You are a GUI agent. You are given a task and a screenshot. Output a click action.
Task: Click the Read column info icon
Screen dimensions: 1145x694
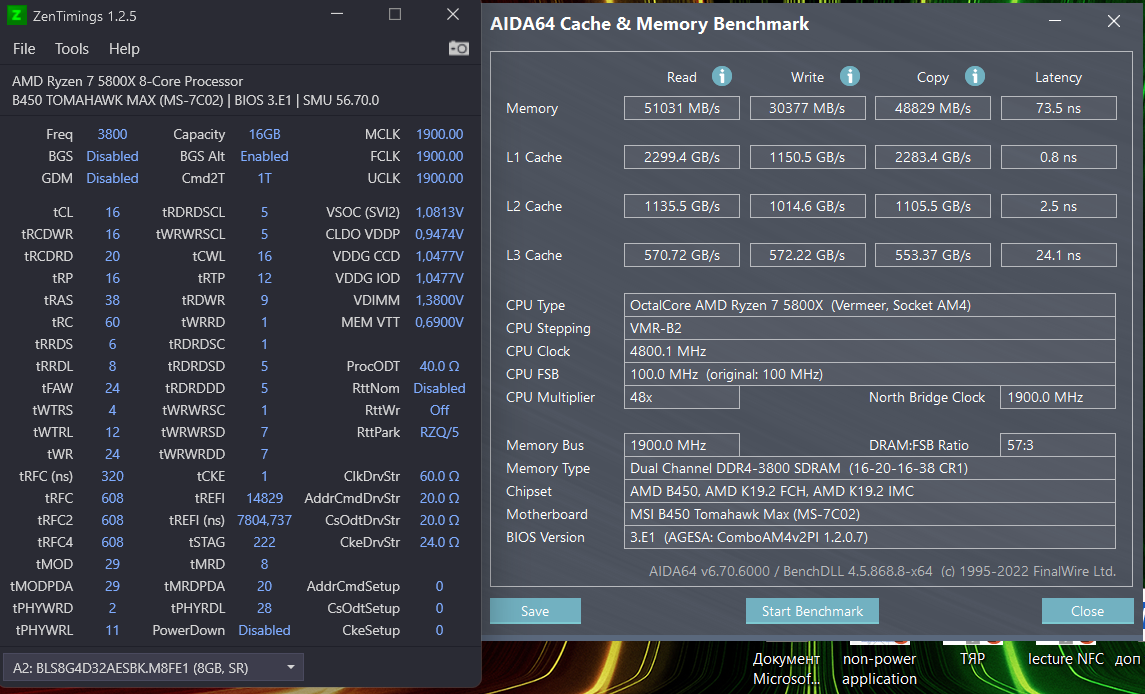721,76
